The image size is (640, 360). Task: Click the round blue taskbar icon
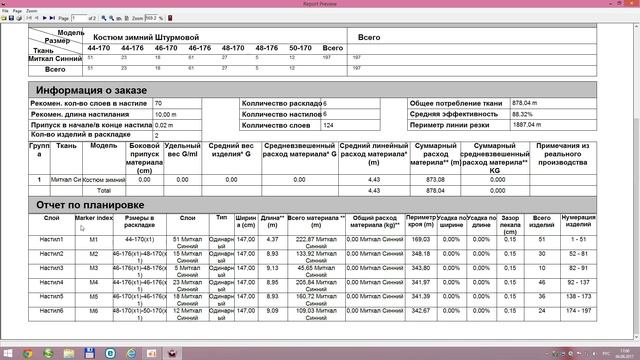click(110, 353)
